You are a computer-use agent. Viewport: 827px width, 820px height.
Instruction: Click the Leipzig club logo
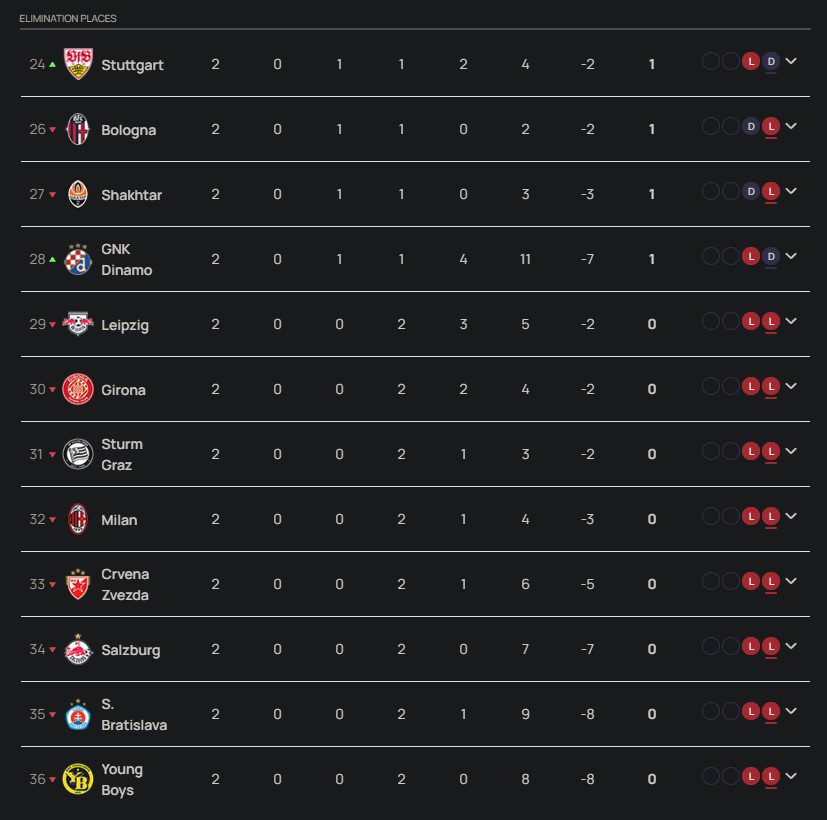78,324
